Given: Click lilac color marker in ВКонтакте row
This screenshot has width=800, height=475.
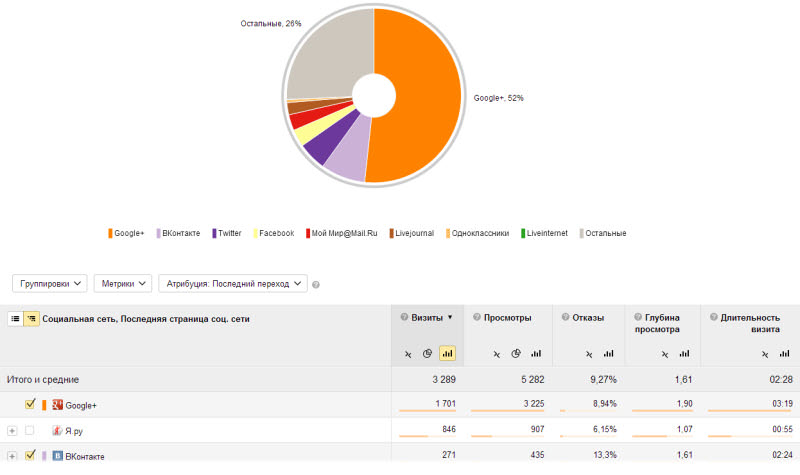Looking at the screenshot, I should pyautogui.click(x=44, y=456).
